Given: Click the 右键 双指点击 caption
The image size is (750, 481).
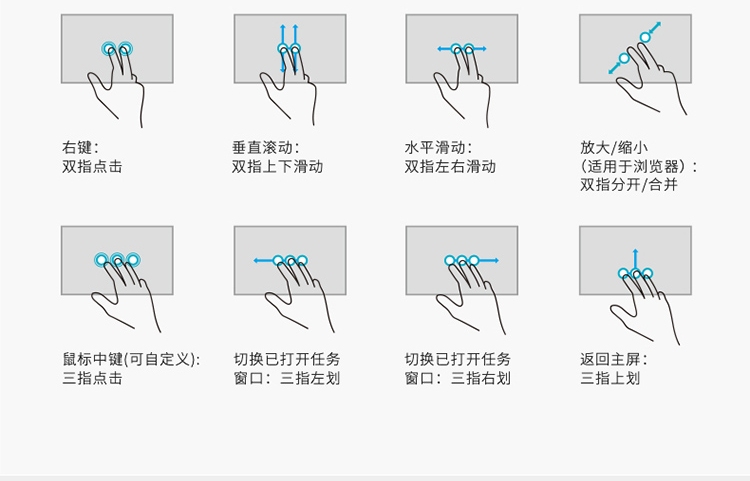Looking at the screenshot, I should click(92, 157).
